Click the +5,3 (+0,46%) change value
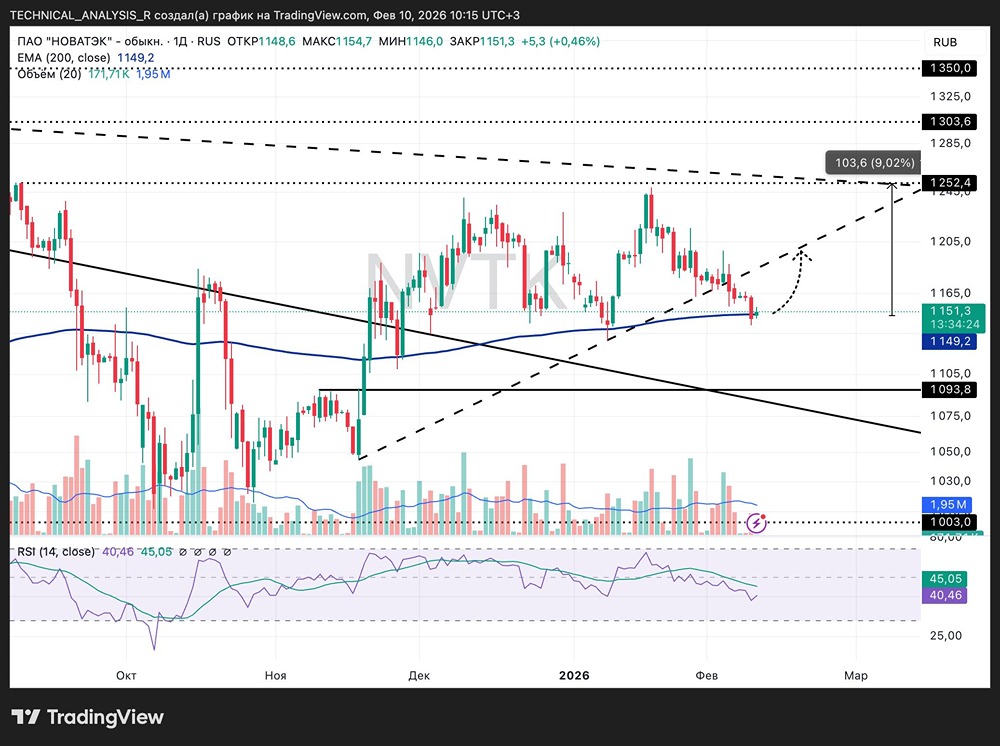1000x746 pixels. 561,41
